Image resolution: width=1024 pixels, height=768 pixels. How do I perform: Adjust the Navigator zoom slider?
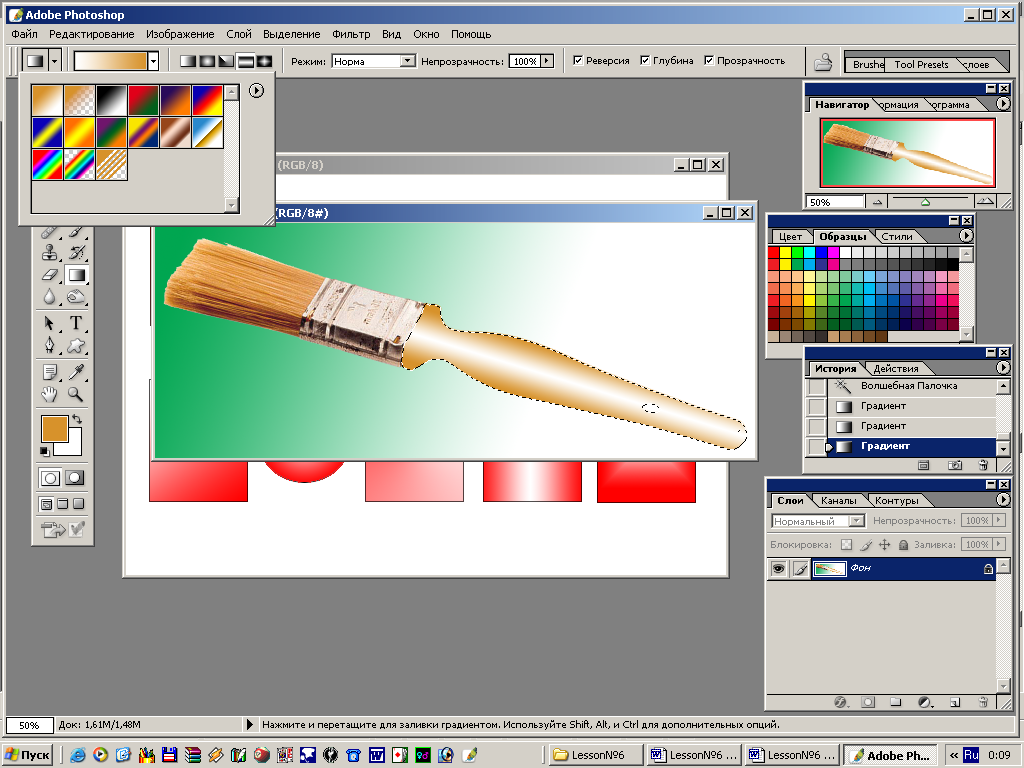pyautogui.click(x=925, y=202)
